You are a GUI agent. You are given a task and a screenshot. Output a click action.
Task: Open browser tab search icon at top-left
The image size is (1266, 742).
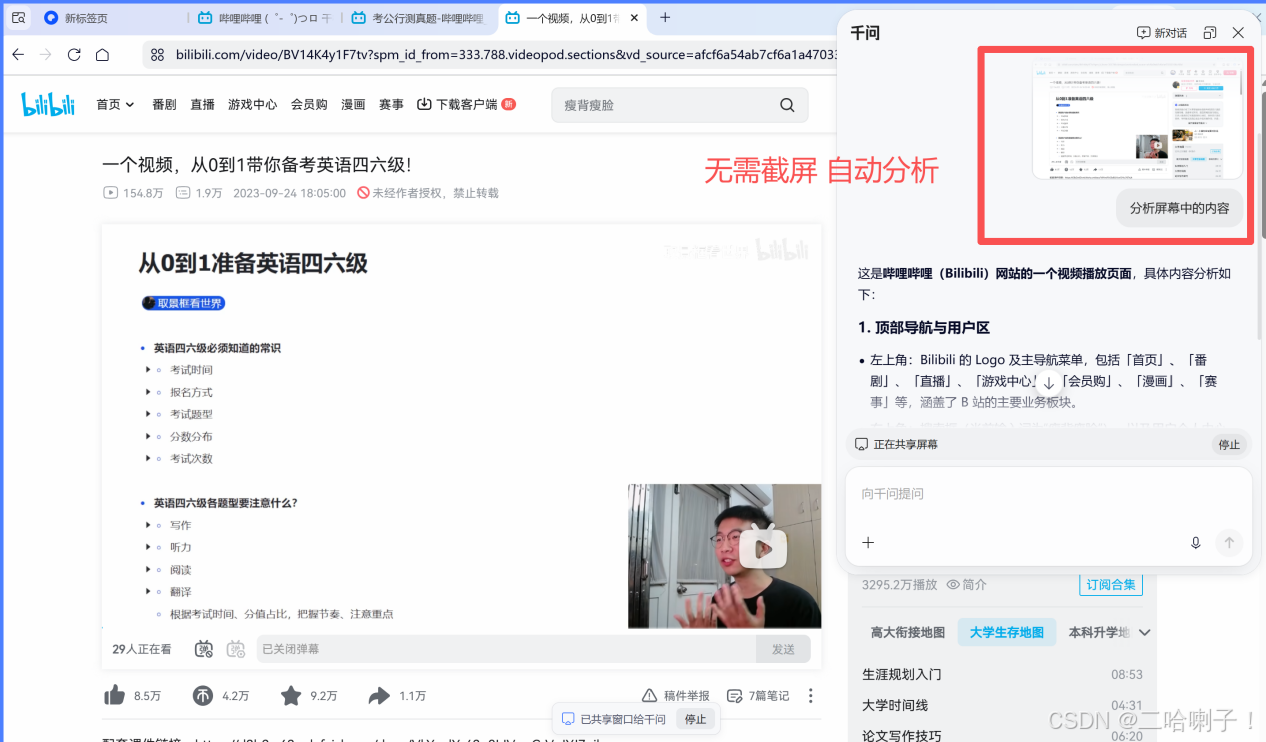(18, 17)
